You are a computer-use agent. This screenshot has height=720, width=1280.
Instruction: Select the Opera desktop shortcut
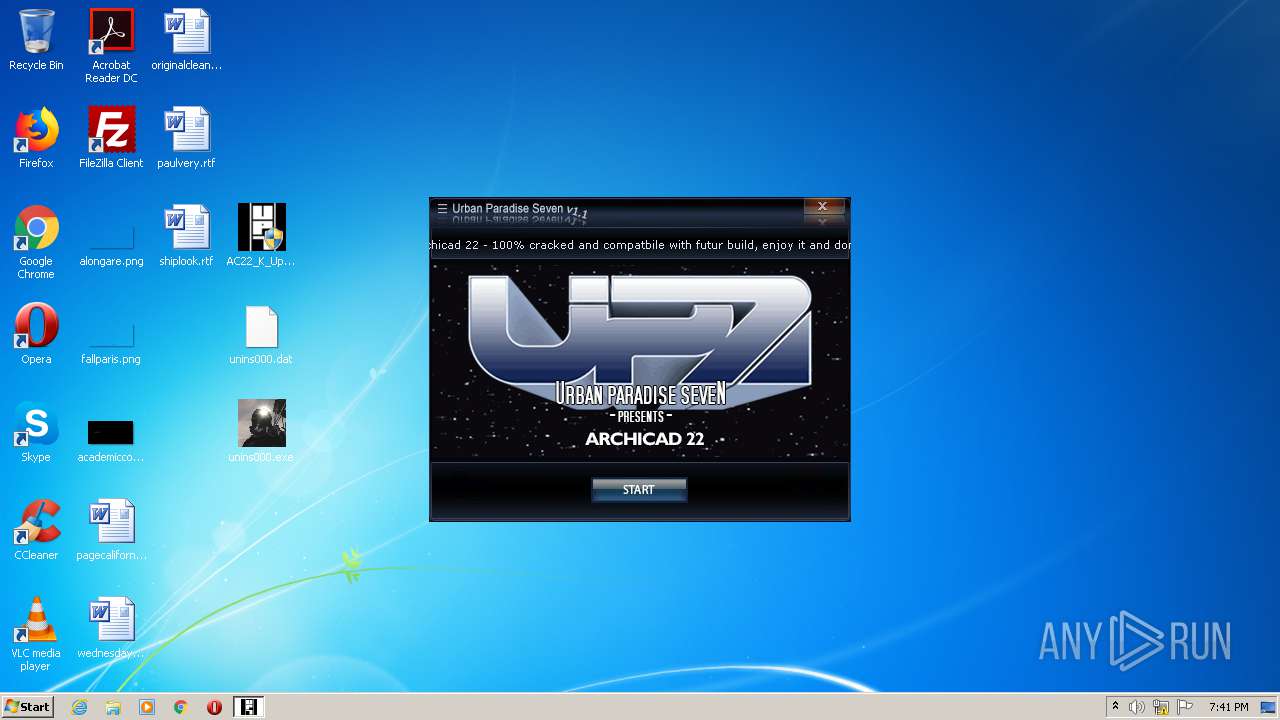click(36, 334)
